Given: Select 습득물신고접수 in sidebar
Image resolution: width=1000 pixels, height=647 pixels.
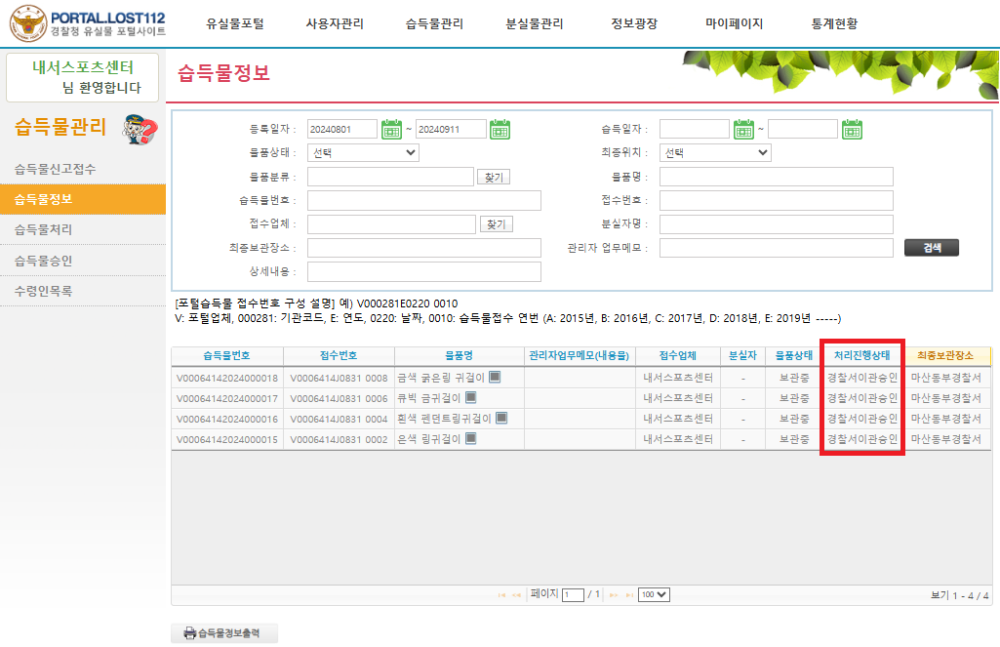Looking at the screenshot, I should [83, 169].
